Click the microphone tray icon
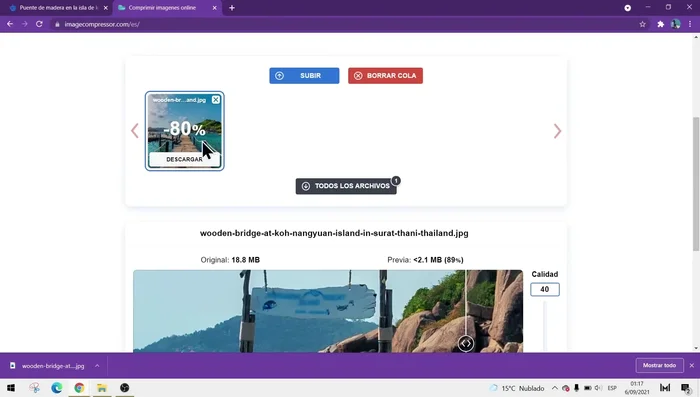 (576, 388)
